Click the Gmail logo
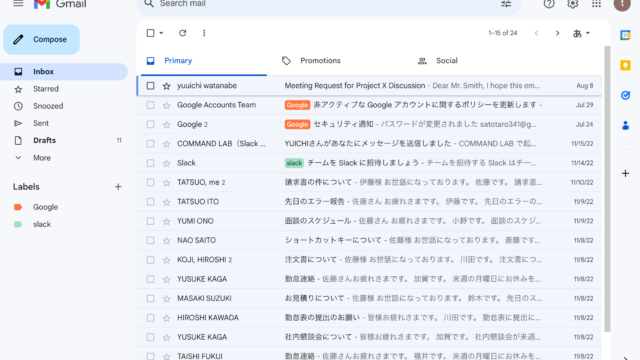The height and width of the screenshot is (360, 640). [x=60, y=4]
